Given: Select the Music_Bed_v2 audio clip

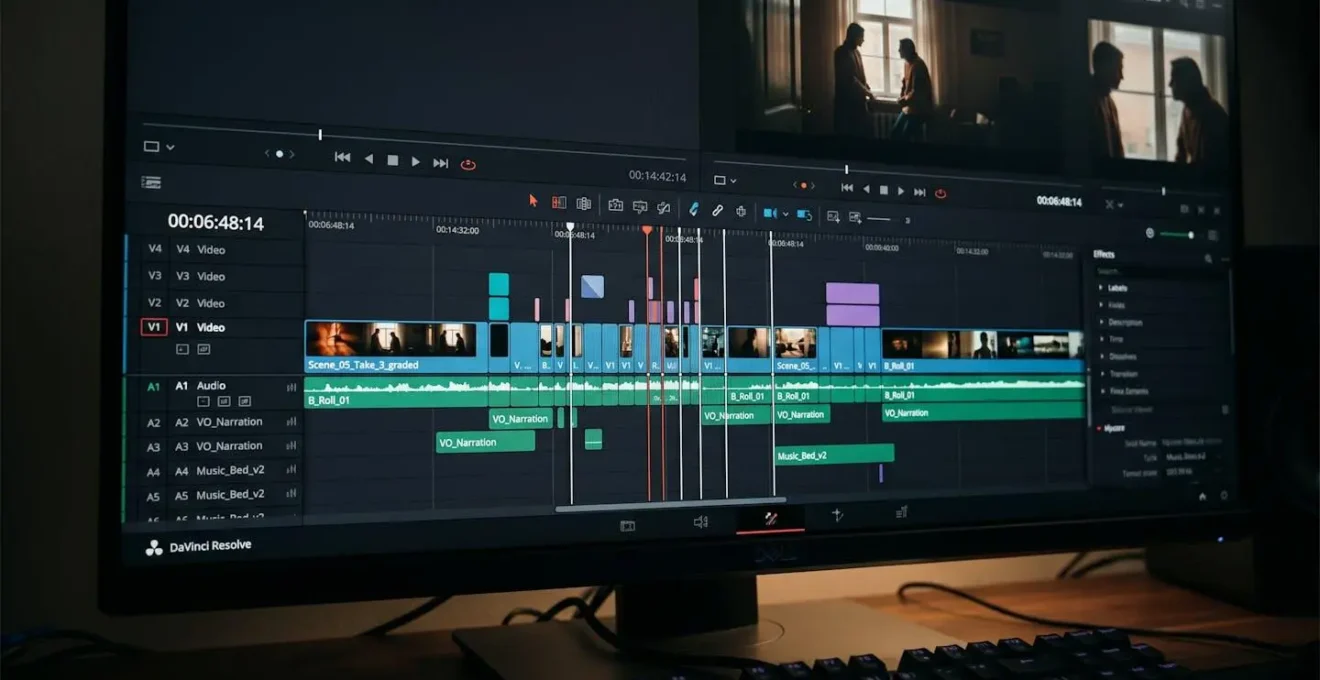Looking at the screenshot, I should coord(834,454).
